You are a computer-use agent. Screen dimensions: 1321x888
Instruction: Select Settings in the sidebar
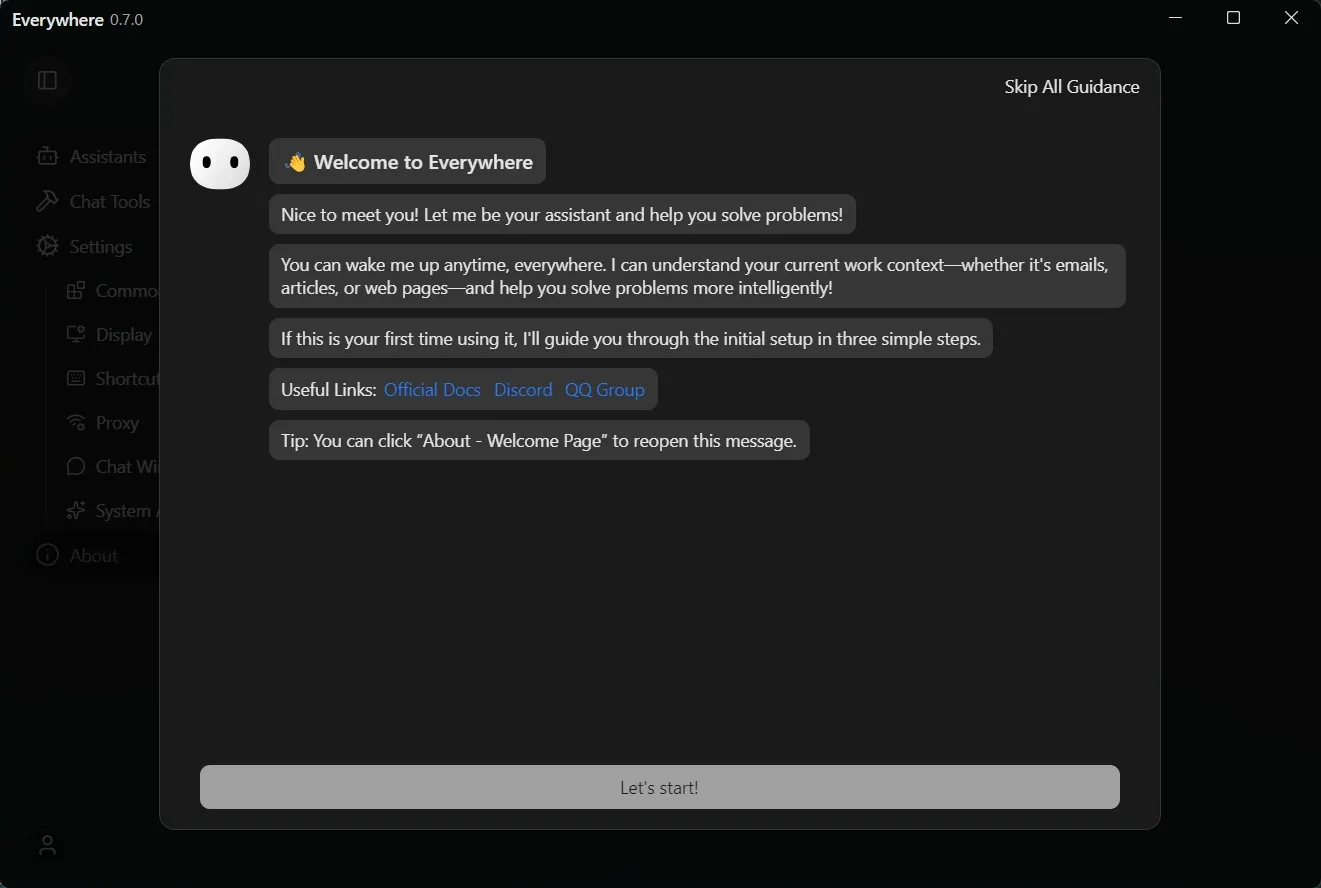click(84, 246)
